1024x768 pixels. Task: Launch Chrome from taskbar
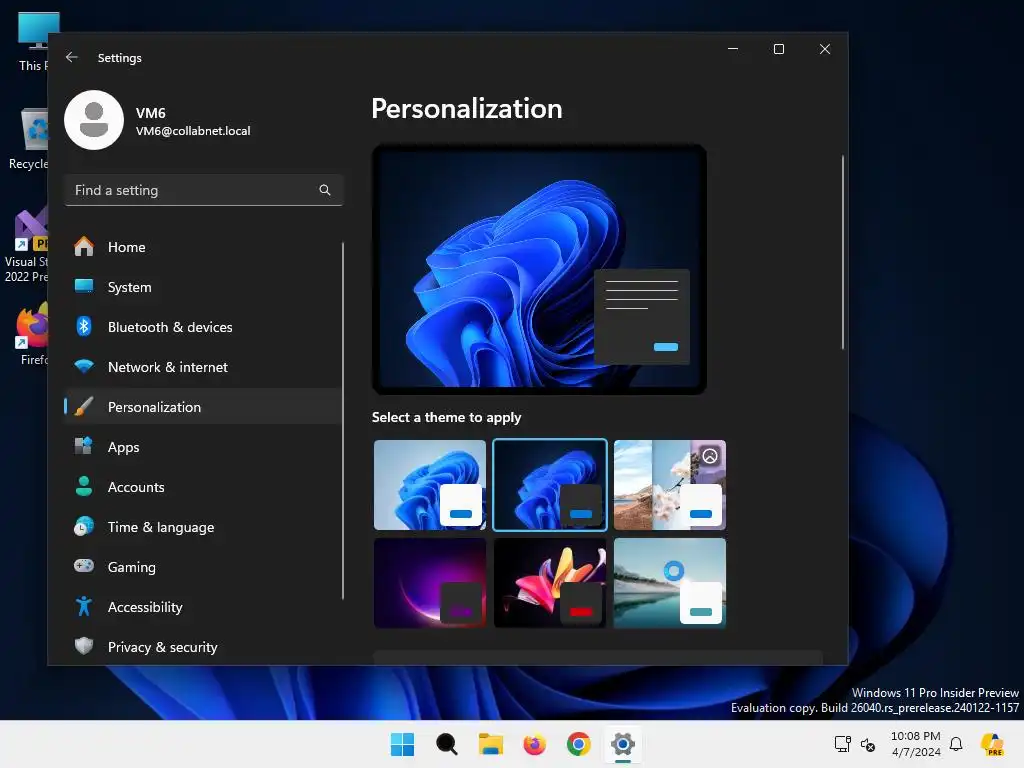pos(579,744)
